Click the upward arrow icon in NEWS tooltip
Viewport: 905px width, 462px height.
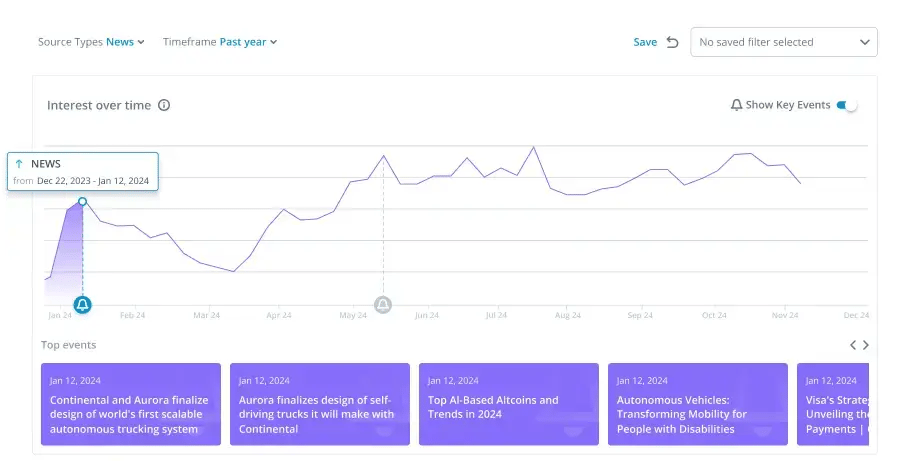[x=19, y=164]
